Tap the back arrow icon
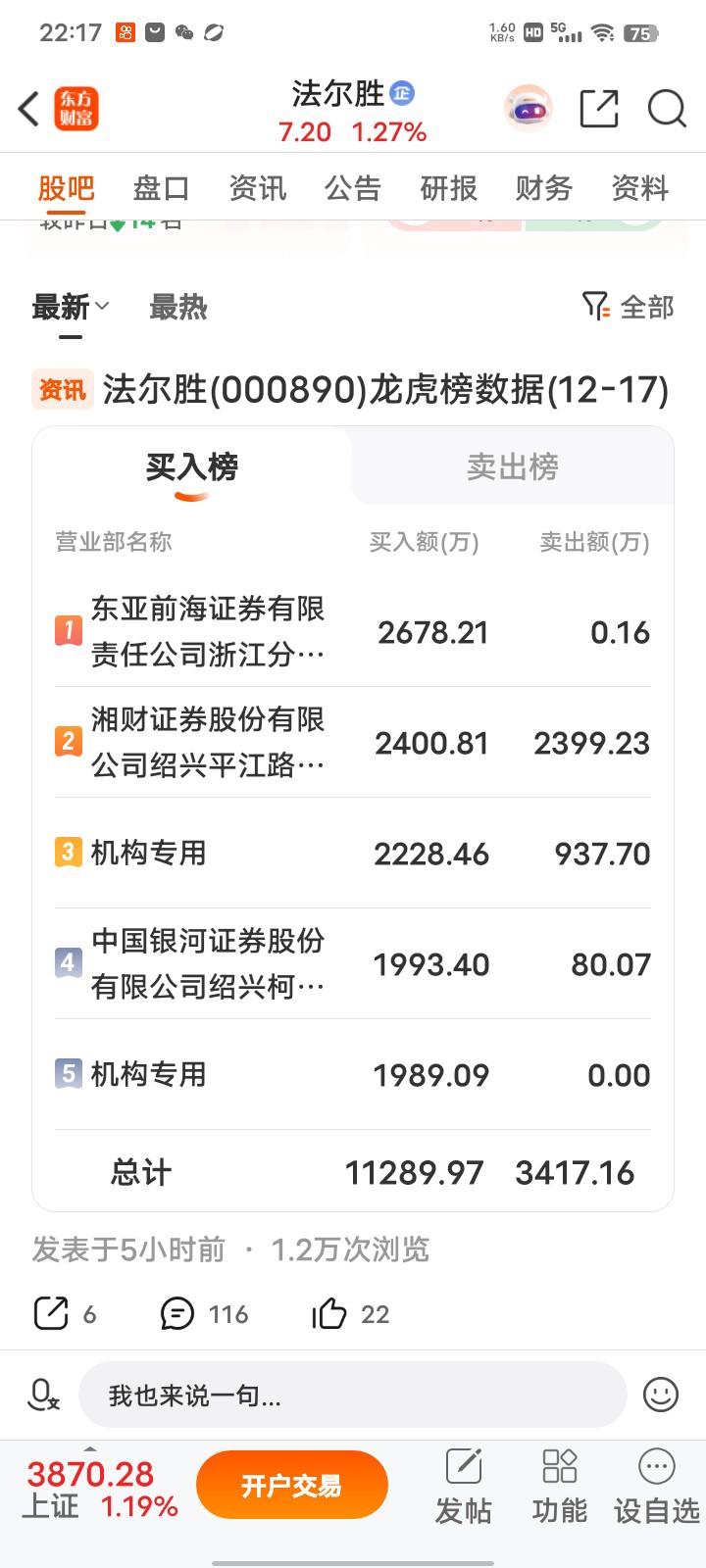The height and width of the screenshot is (1568, 706). point(29,109)
